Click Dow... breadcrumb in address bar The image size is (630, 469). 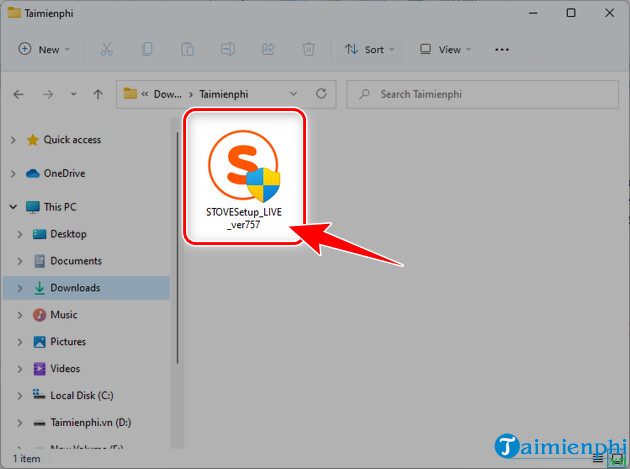tap(168, 94)
